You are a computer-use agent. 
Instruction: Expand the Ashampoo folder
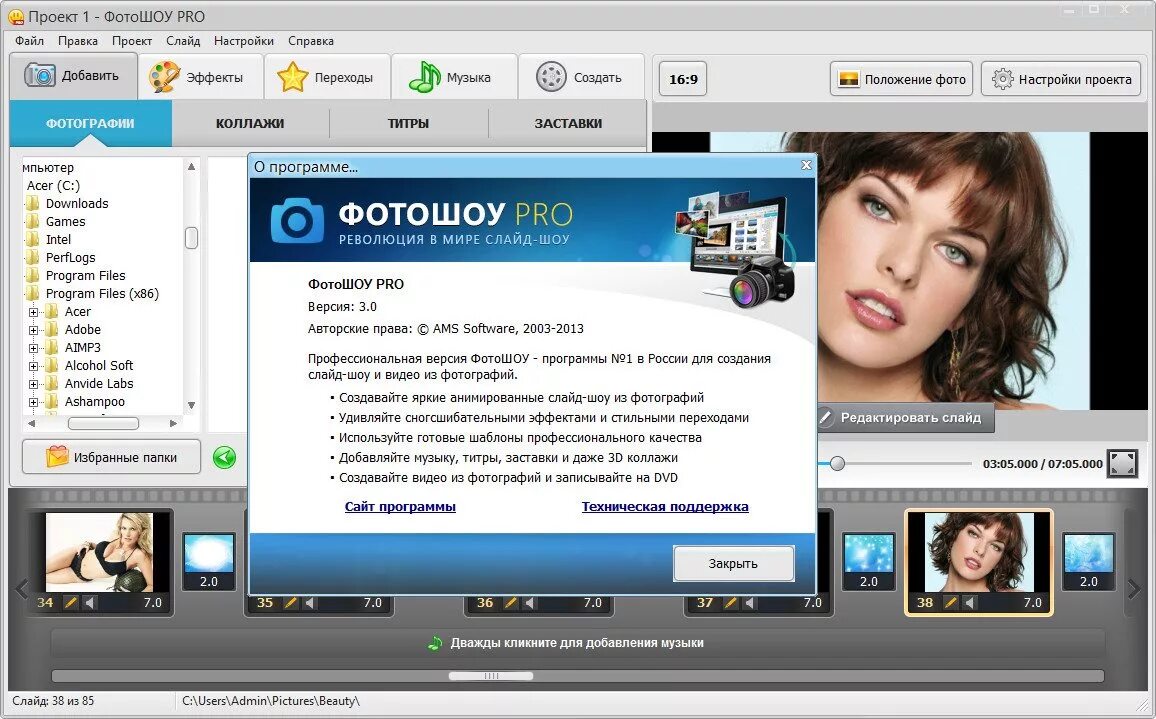click(33, 403)
